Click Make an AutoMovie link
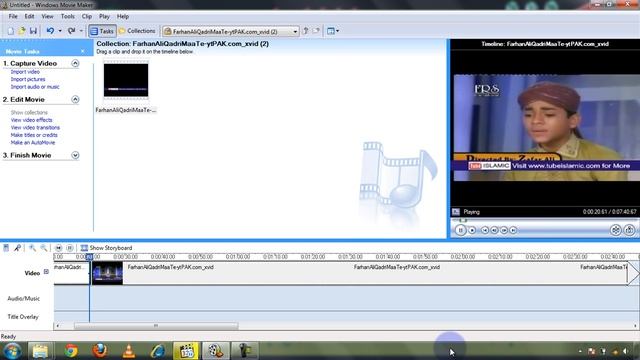Viewport: 640px width, 360px height. 33,143
